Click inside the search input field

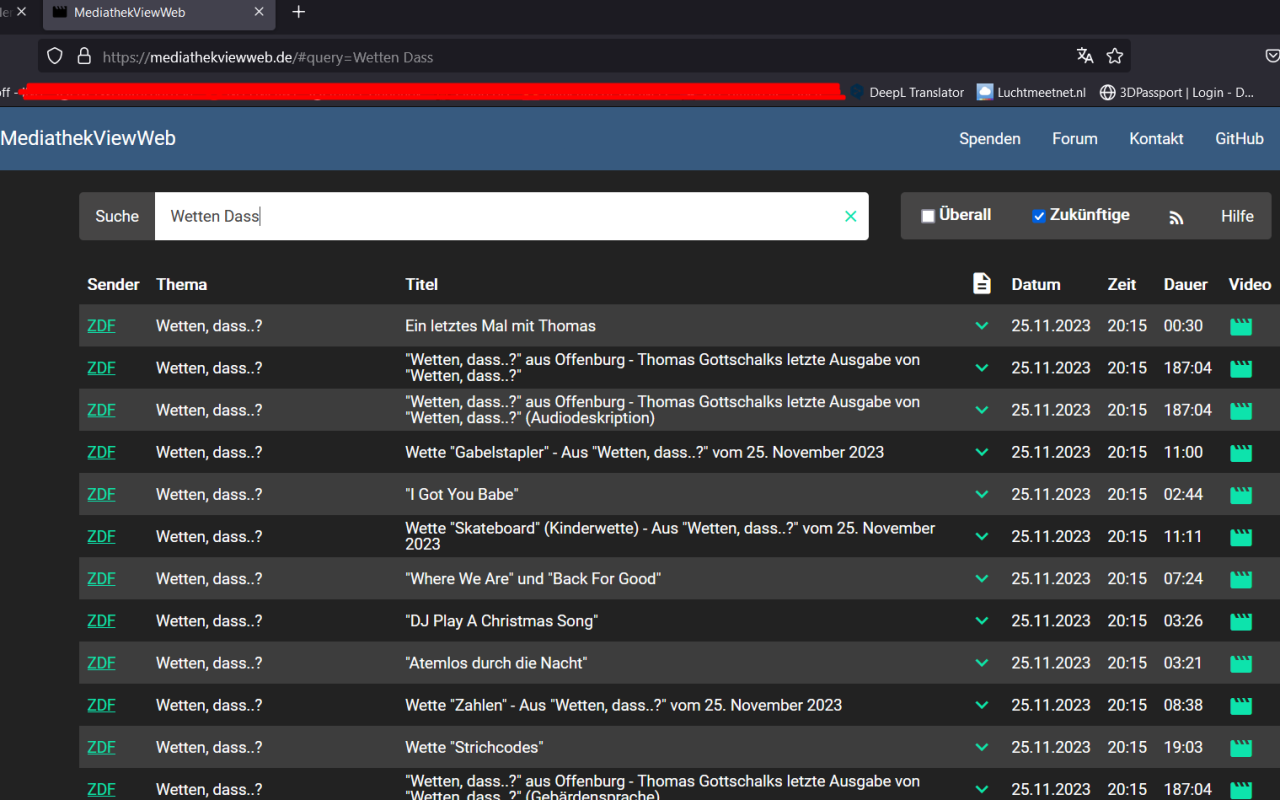point(500,216)
